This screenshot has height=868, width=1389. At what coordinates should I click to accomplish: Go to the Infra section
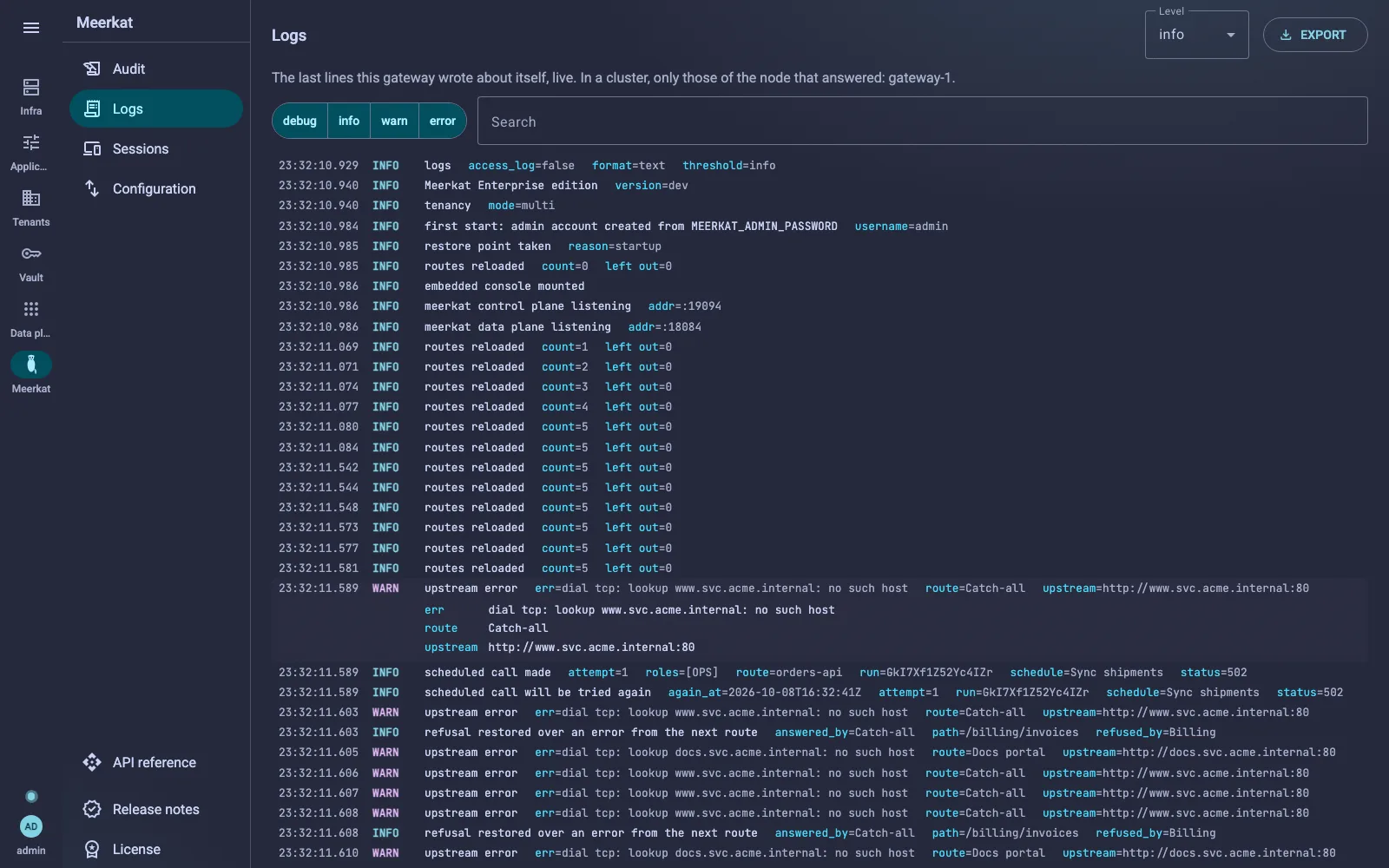coord(31,95)
